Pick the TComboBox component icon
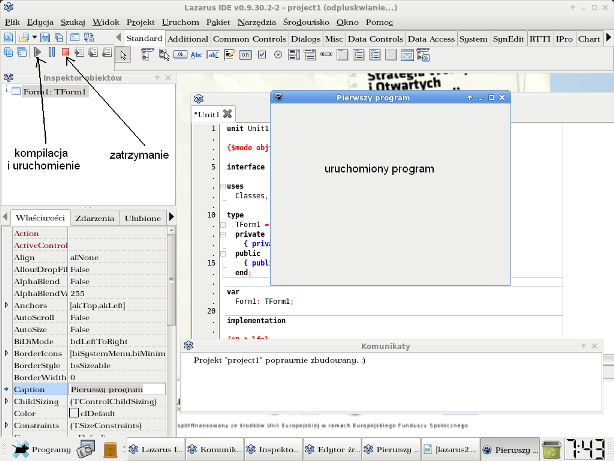Image resolution: width=614 pixels, height=461 pixels. pyautogui.click(x=310, y=55)
